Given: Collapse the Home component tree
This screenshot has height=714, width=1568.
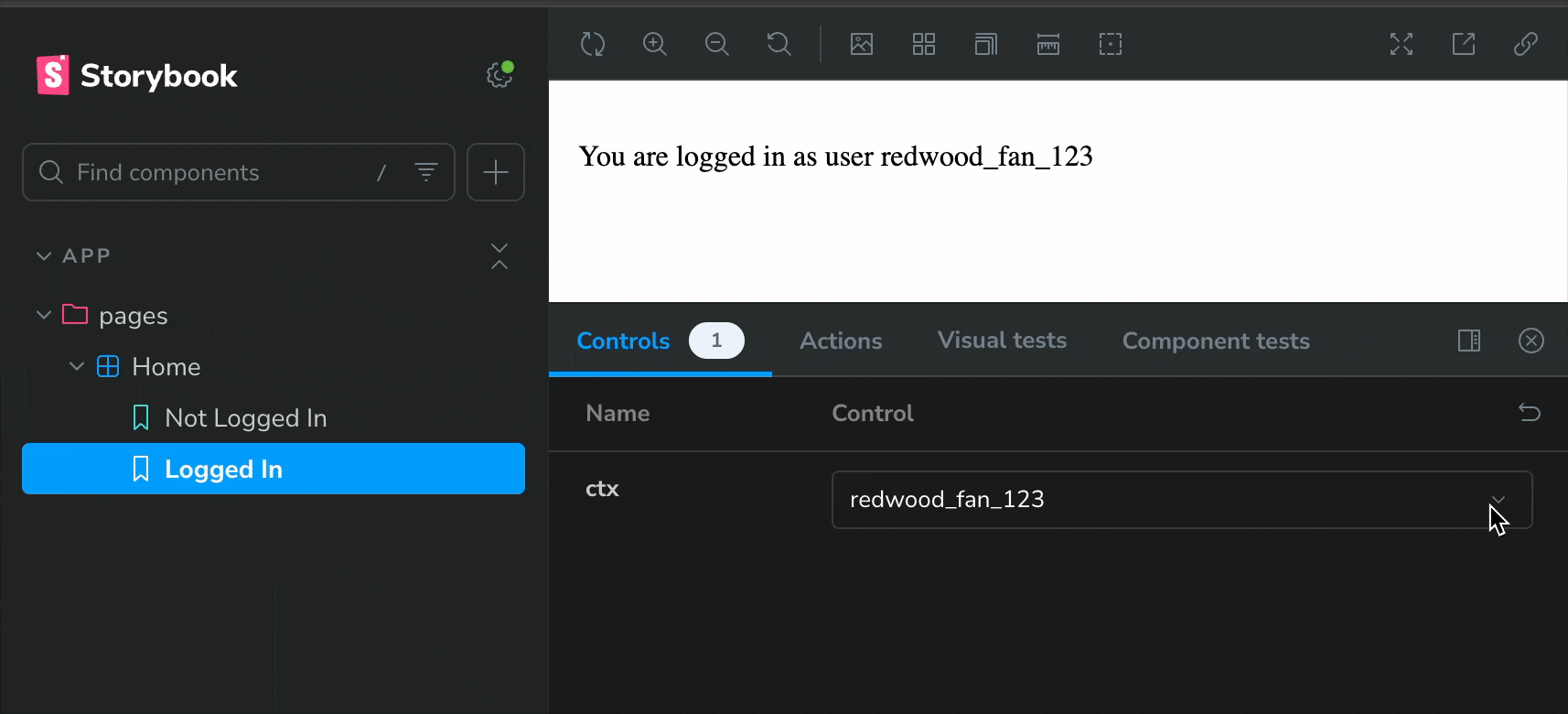Looking at the screenshot, I should 77,367.
